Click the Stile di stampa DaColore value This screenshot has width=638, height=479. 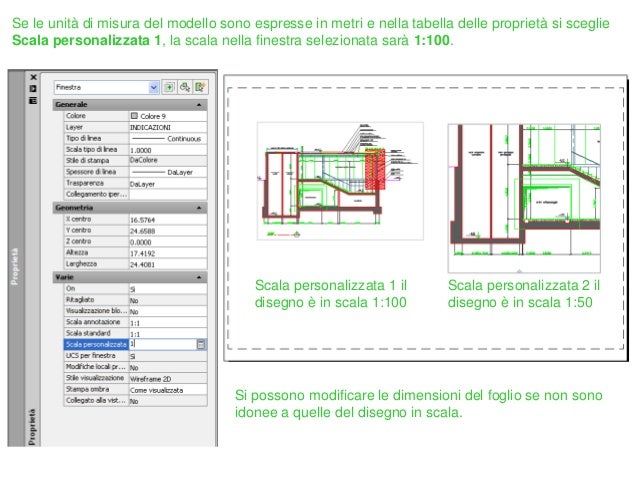[x=168, y=161]
